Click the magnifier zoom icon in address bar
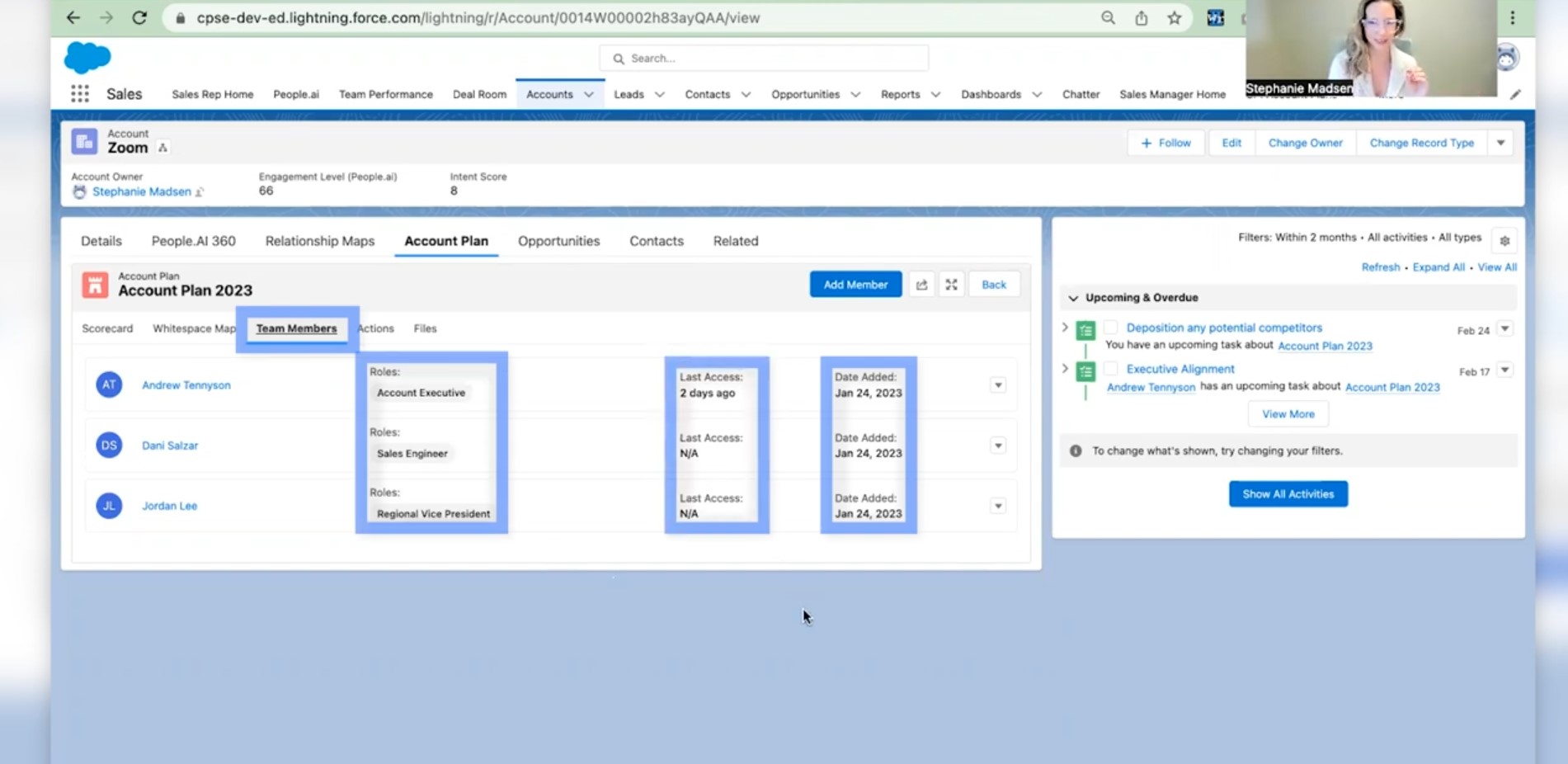Screen dimensions: 1568x764 coord(1108,17)
